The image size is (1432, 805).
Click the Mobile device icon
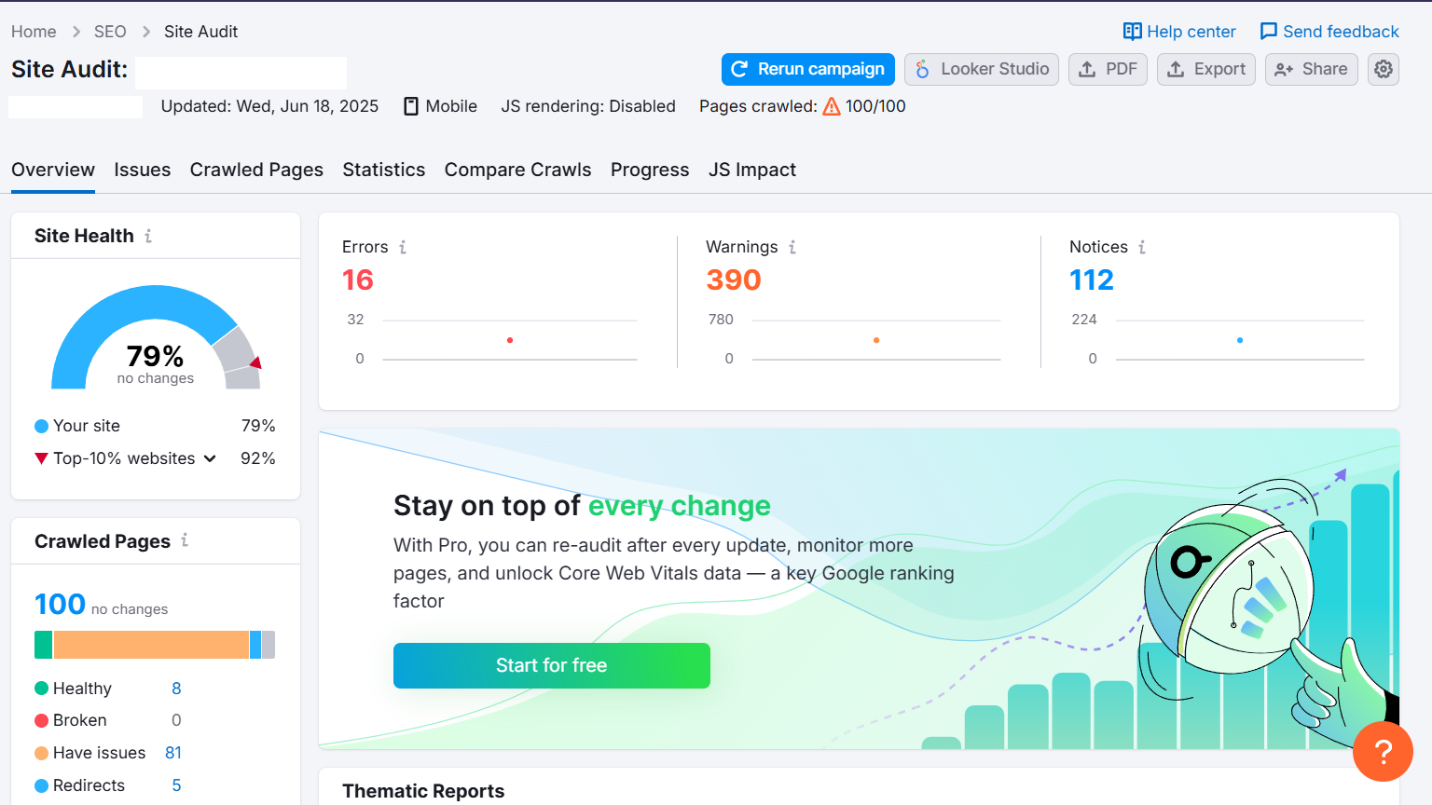point(411,106)
